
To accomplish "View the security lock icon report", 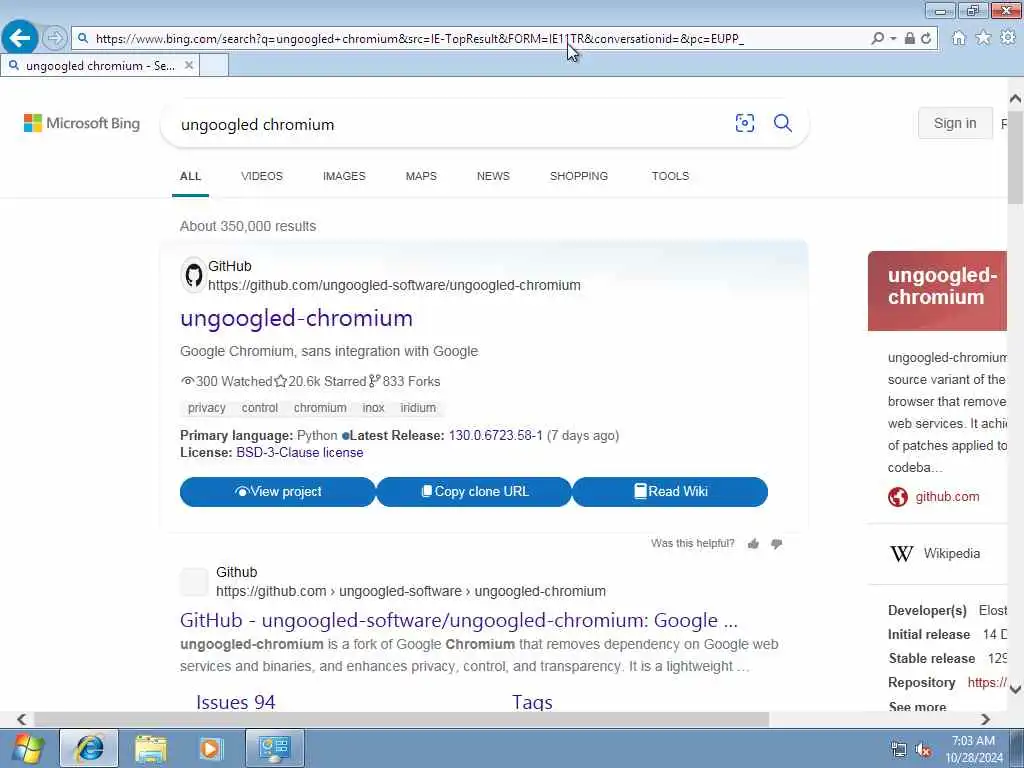I will click(909, 39).
